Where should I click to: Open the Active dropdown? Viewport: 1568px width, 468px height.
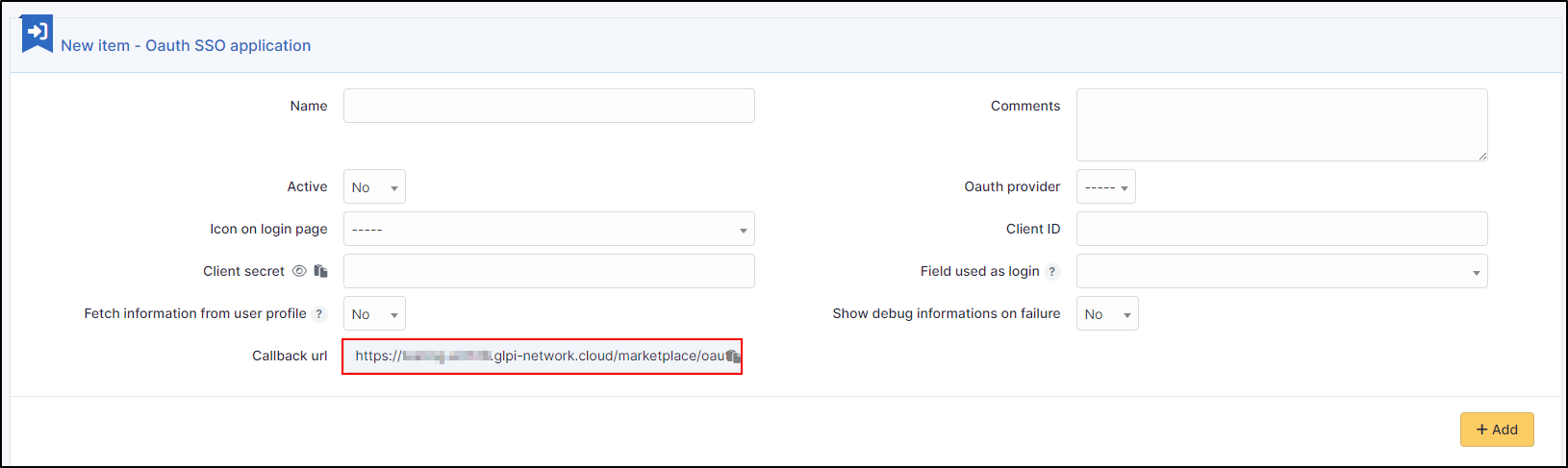374,187
